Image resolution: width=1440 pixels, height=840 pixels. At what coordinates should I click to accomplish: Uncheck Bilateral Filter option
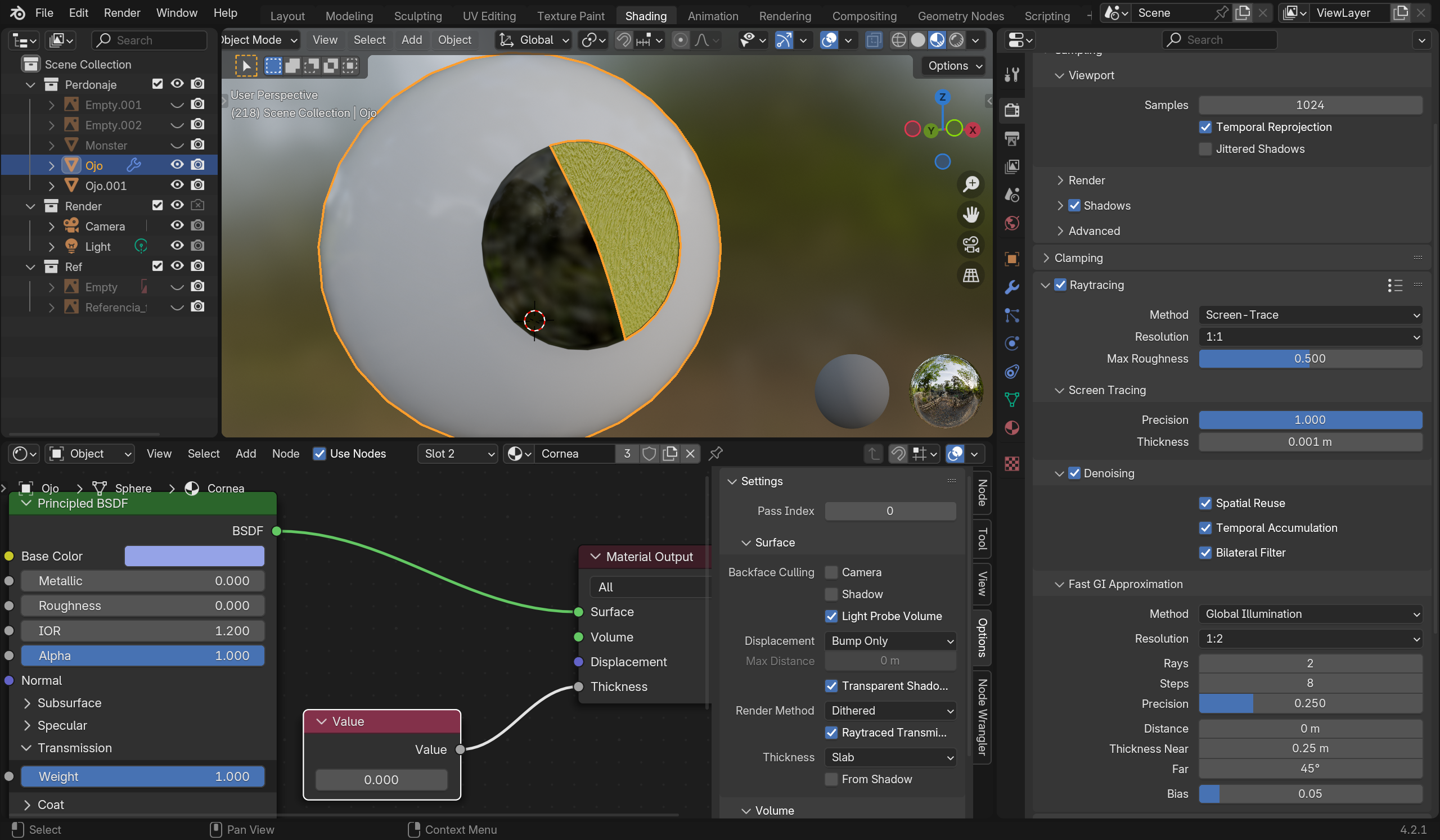[1205, 553]
